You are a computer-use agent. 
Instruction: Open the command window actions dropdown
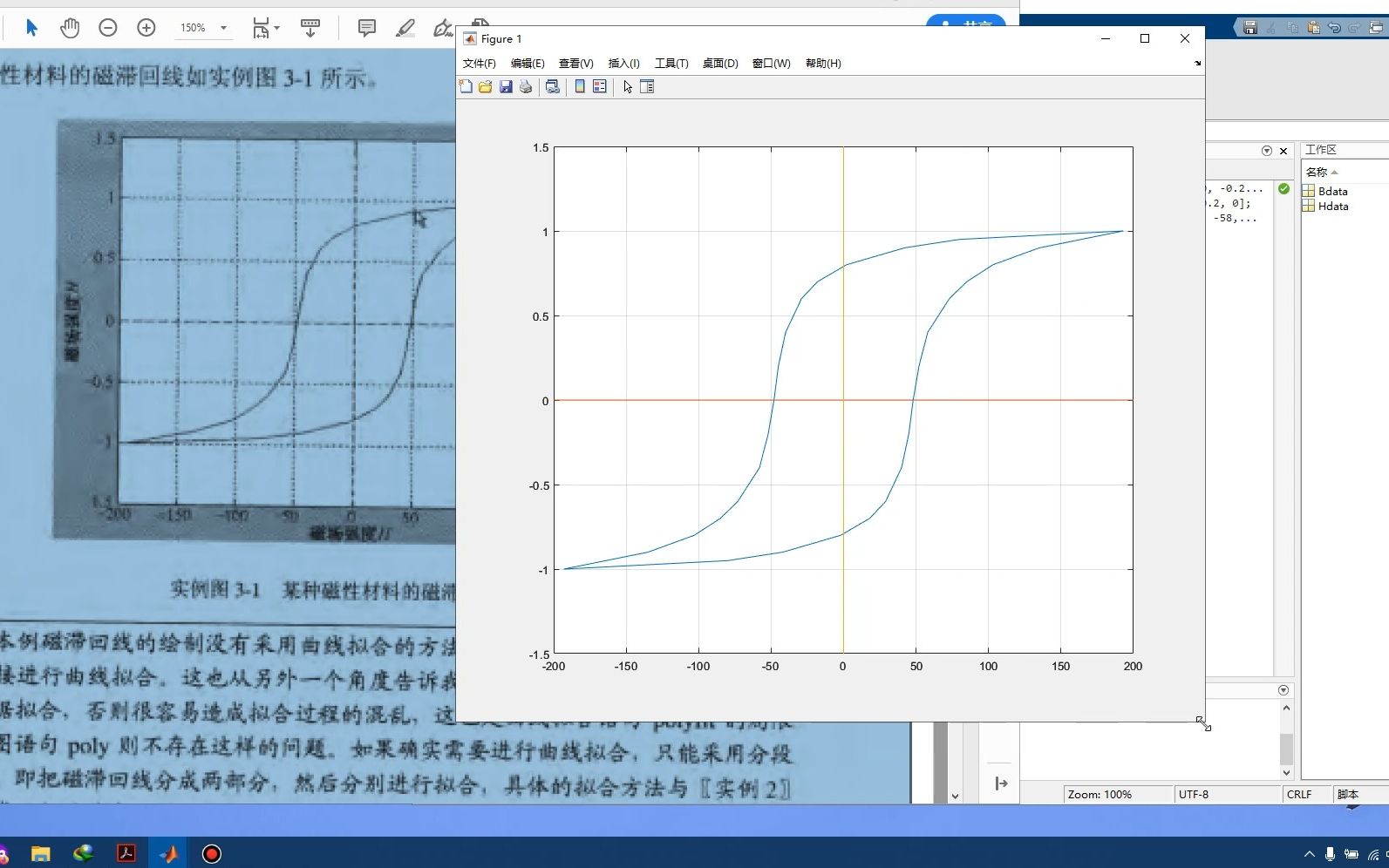pos(1283,690)
